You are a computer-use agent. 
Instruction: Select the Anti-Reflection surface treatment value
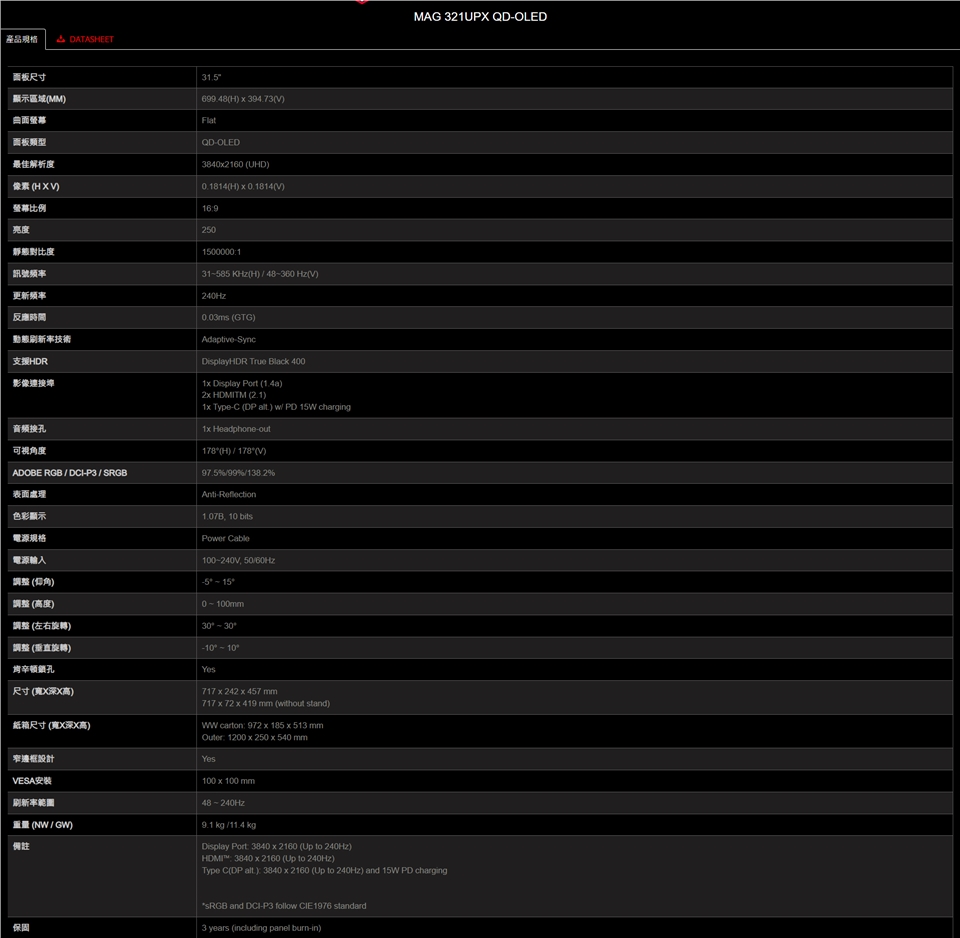point(229,494)
